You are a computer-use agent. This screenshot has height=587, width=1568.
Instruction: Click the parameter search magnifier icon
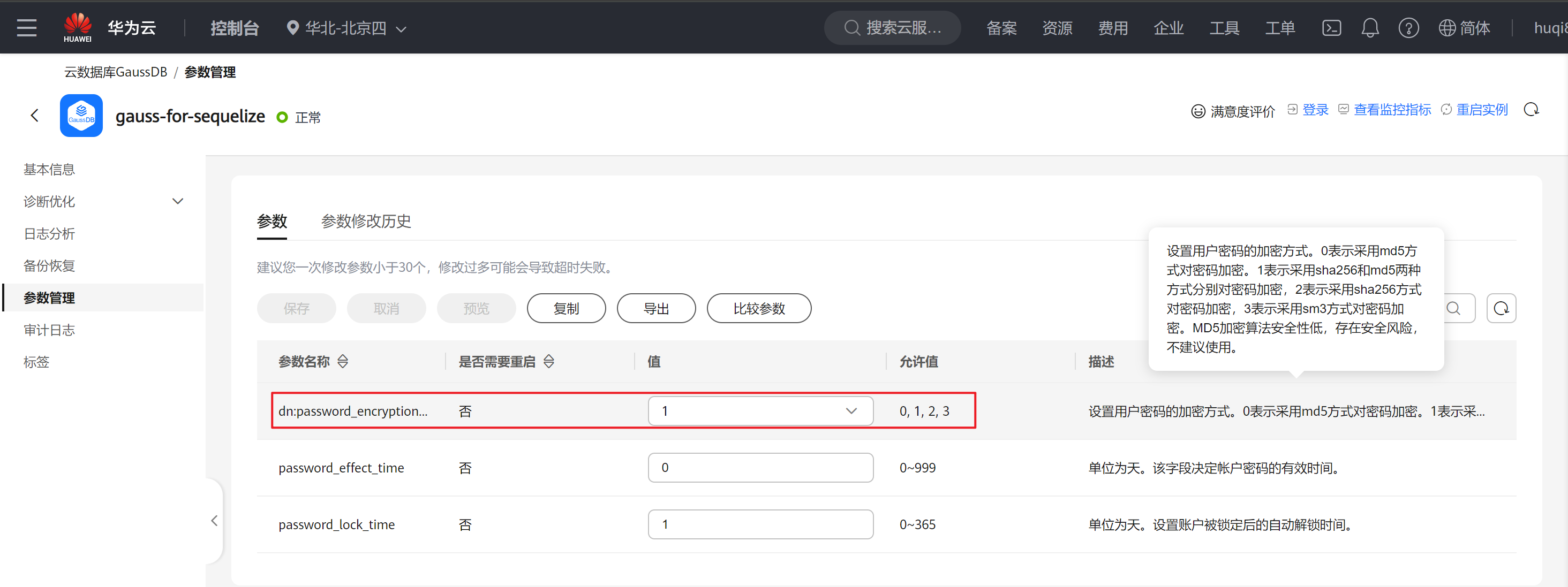[1453, 308]
